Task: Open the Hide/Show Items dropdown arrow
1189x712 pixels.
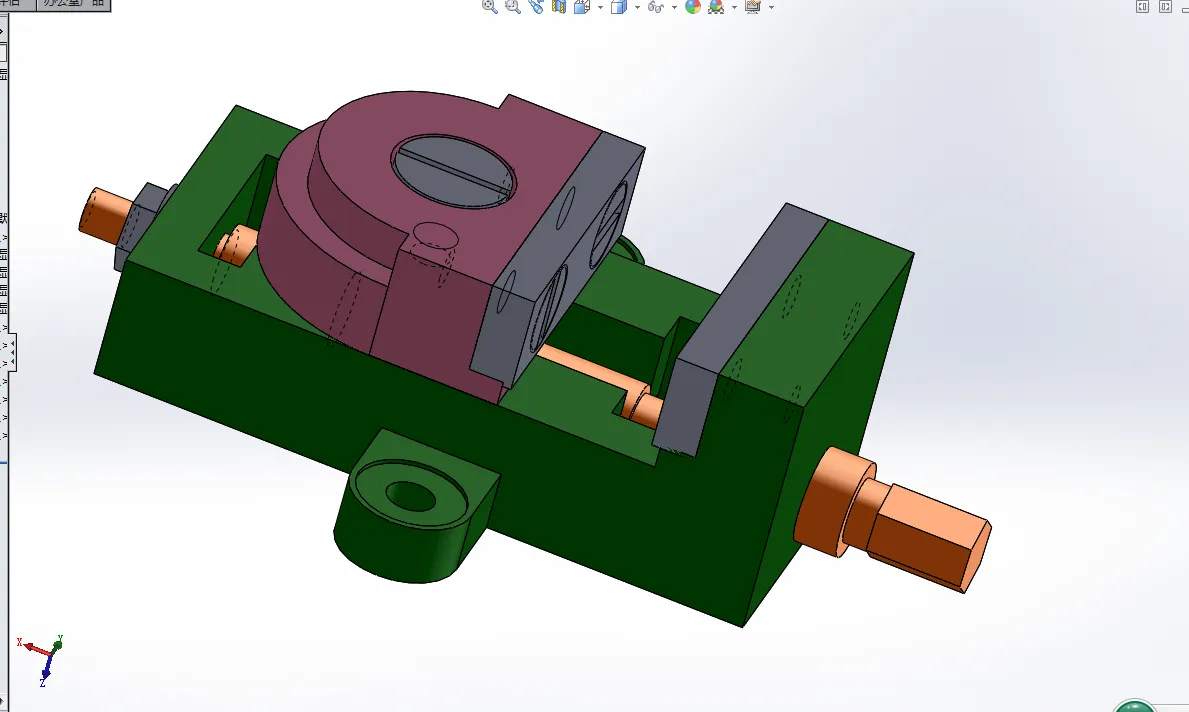Action: click(674, 8)
